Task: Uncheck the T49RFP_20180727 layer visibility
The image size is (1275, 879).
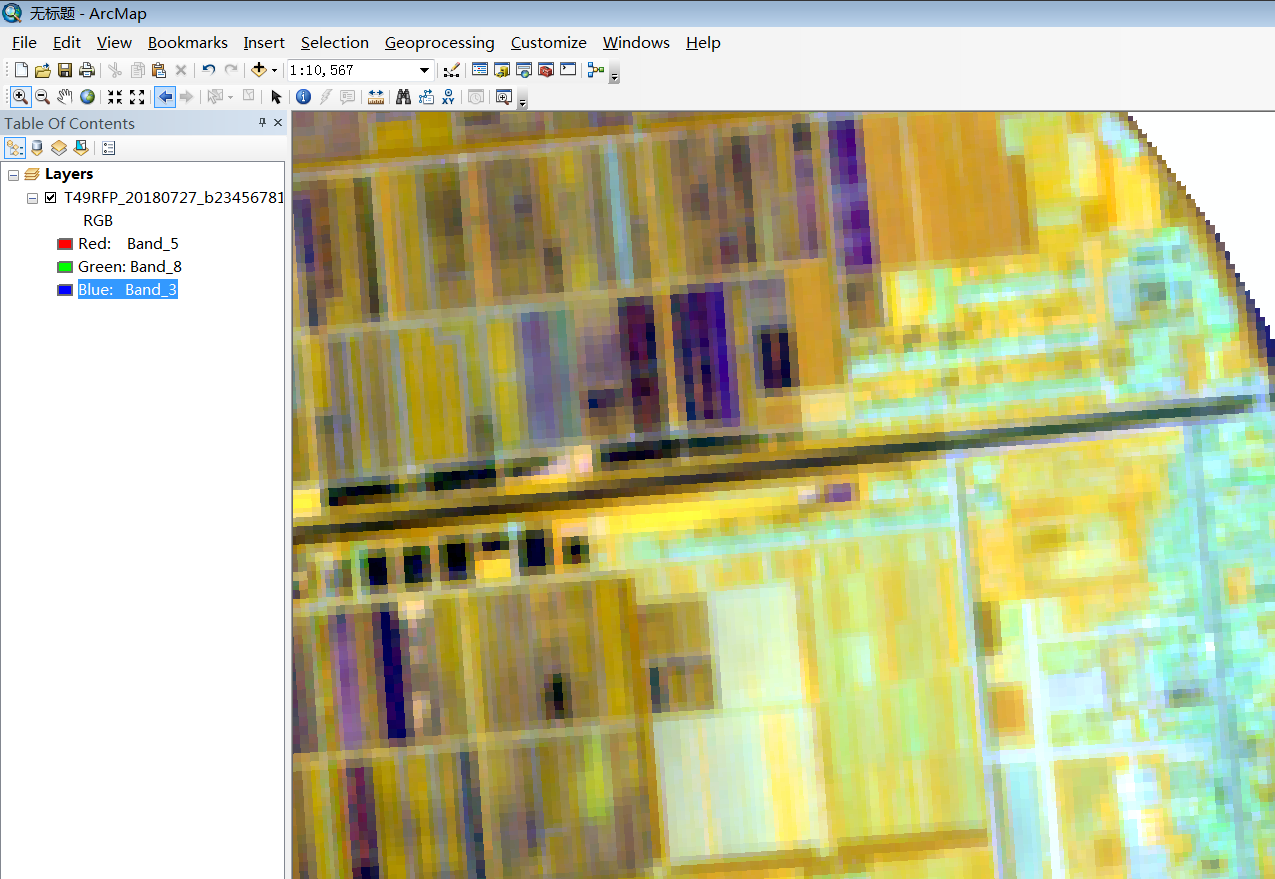Action: click(50, 197)
